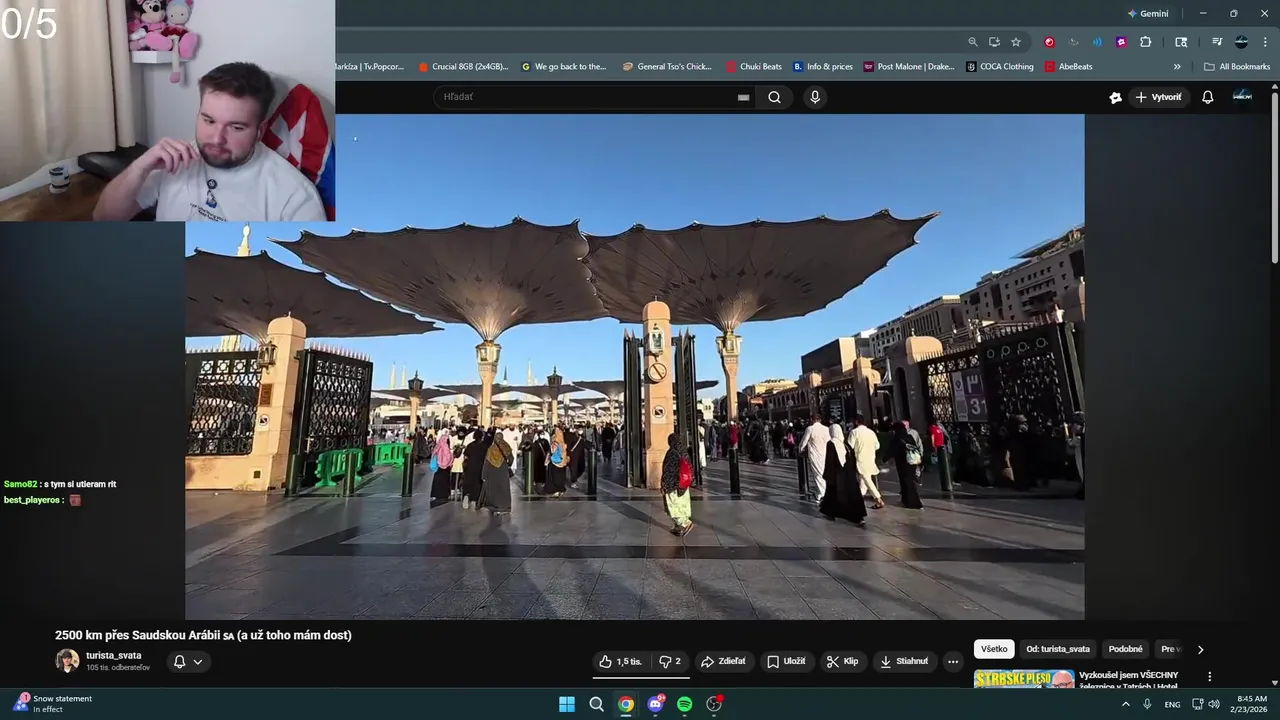Open volume control in system tray
Viewport: 1280px width, 720px height.
1214,704
